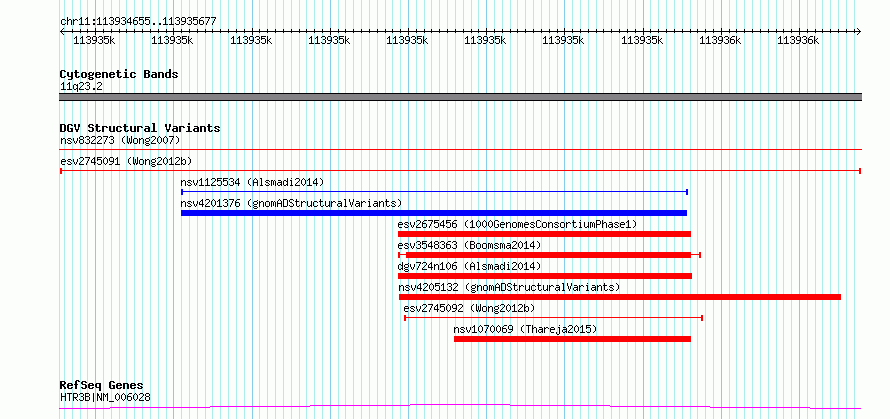Viewport: 890px width, 419px height.
Task: Click the esv2745091 red span line
Action: tap(460, 171)
